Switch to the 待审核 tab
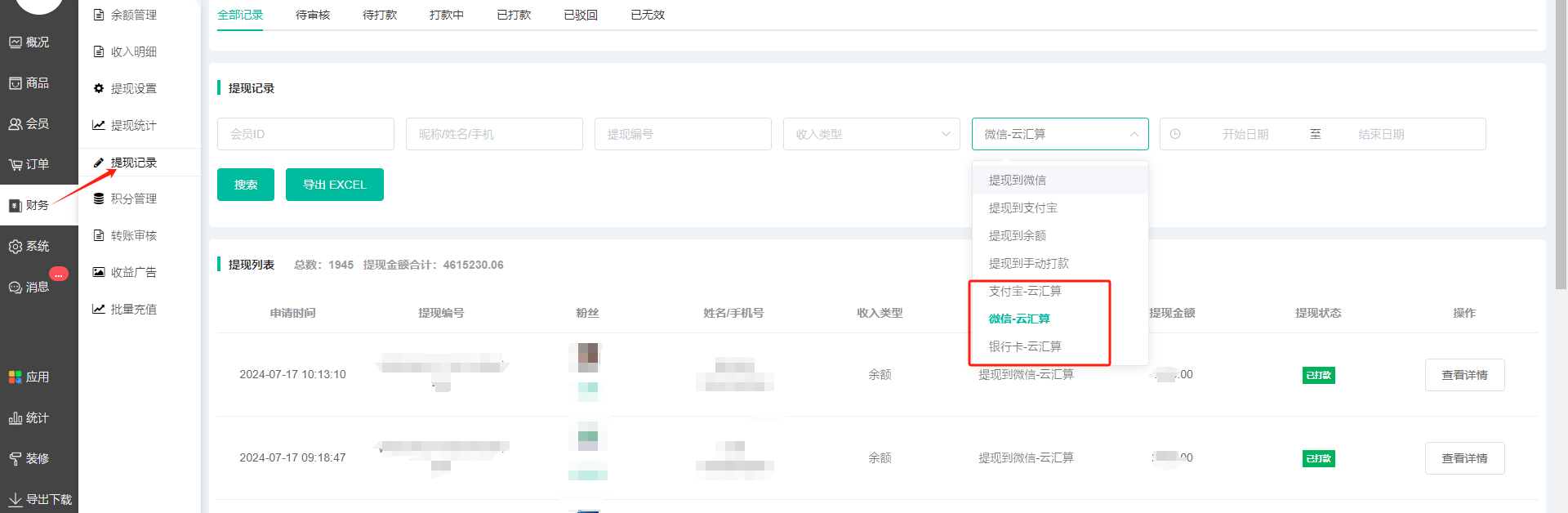The height and width of the screenshot is (513, 1568). tap(313, 15)
